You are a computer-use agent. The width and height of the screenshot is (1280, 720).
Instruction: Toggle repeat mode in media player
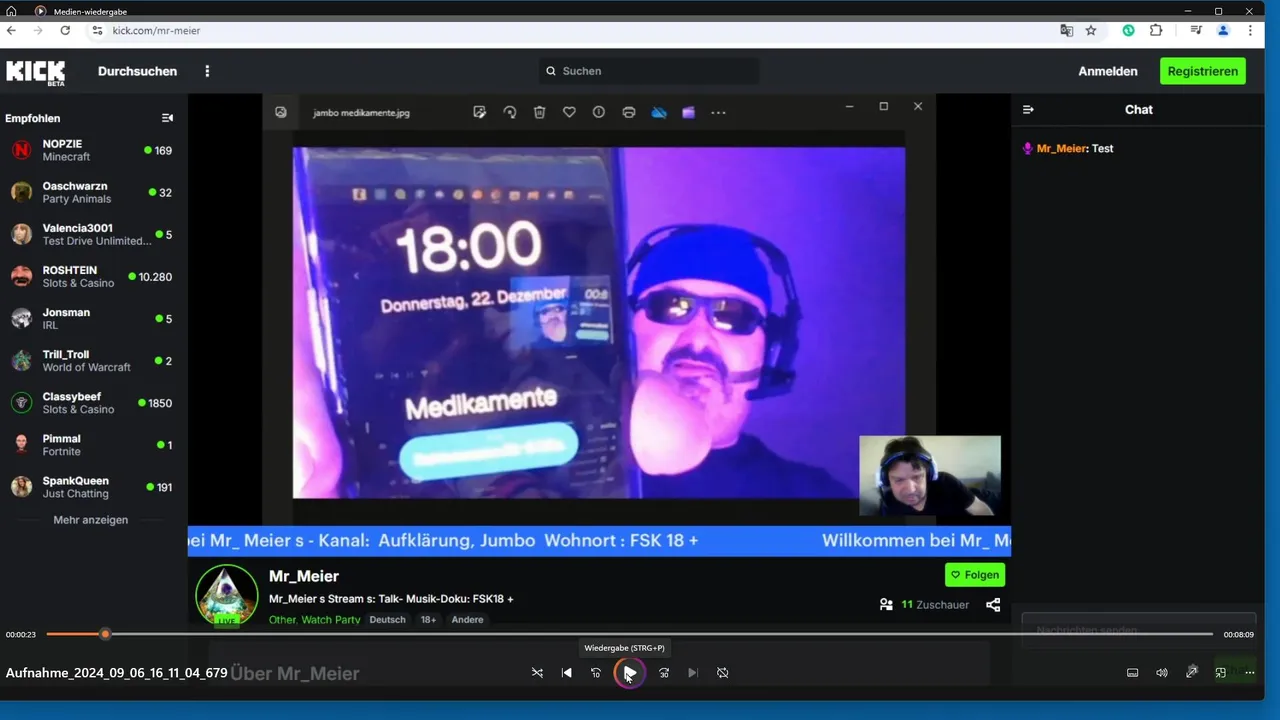[722, 673]
